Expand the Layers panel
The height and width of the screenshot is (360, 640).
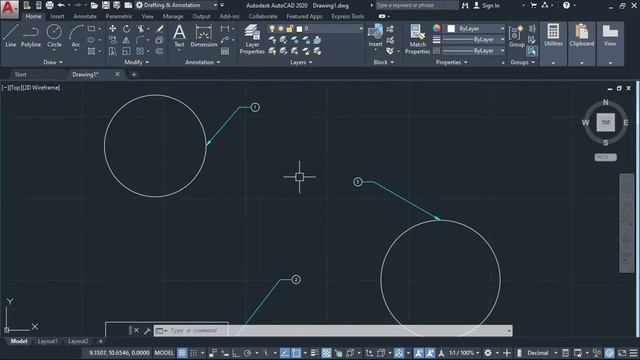[301, 62]
